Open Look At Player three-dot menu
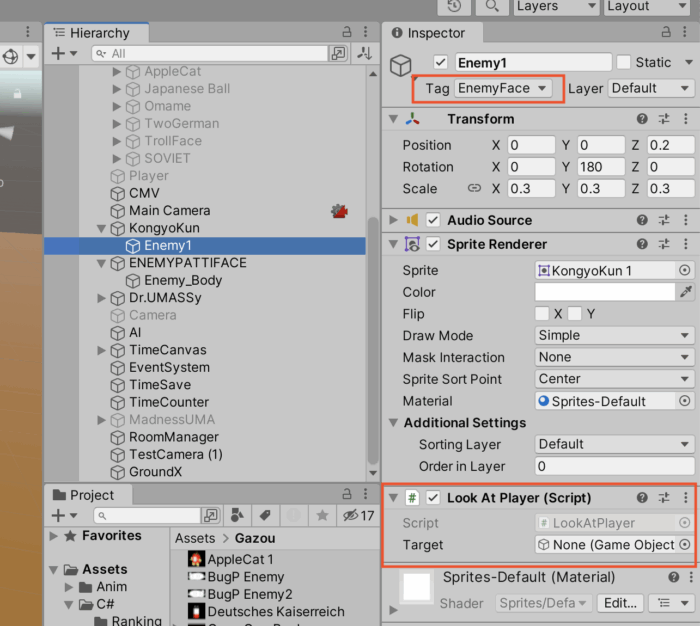The height and width of the screenshot is (626, 700). pos(686,497)
